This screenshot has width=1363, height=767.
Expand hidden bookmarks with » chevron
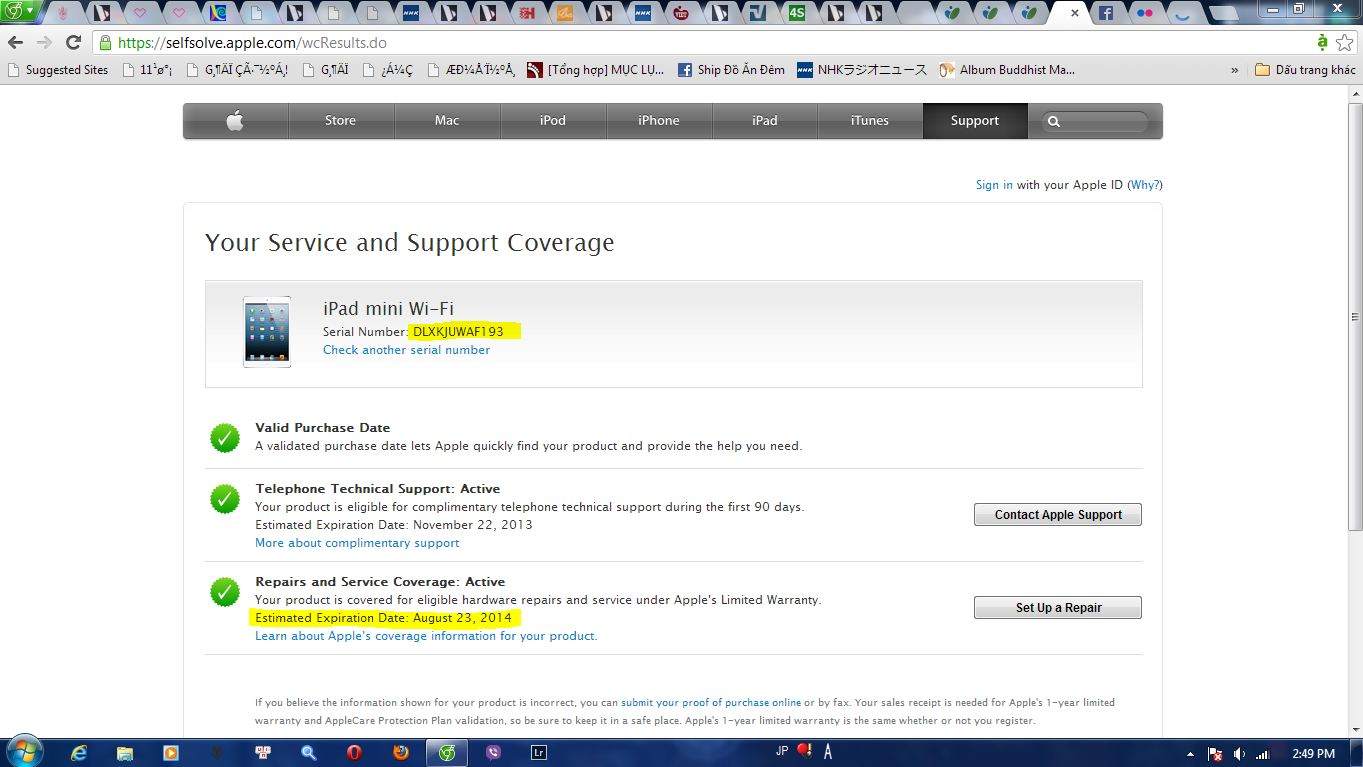(x=1234, y=70)
